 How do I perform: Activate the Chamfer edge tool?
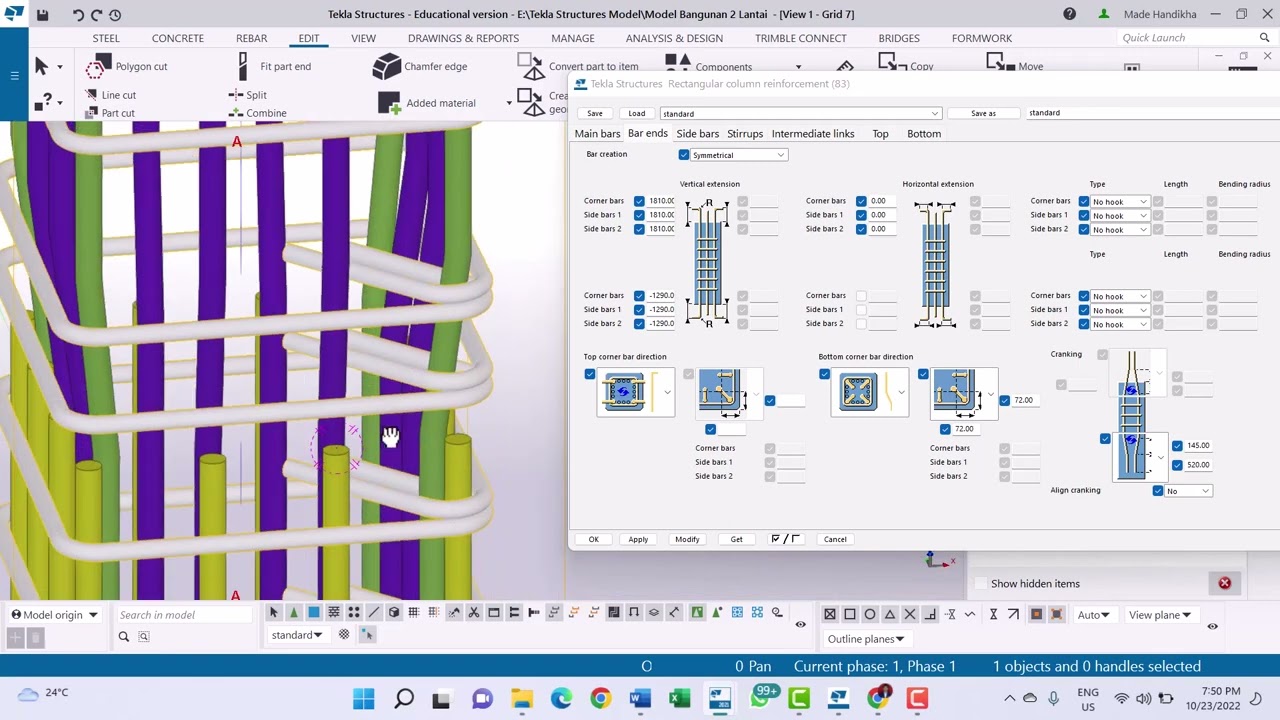tap(420, 66)
